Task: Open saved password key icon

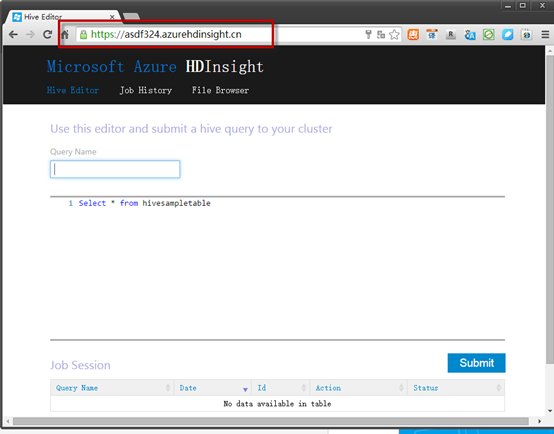Action: click(369, 35)
